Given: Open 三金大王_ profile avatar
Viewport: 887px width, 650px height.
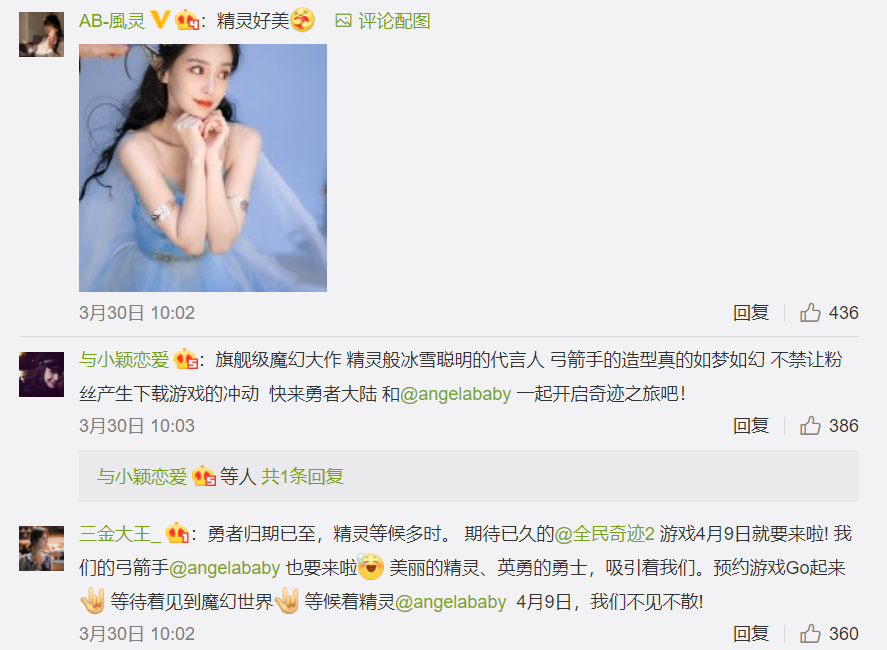Looking at the screenshot, I should tap(41, 548).
